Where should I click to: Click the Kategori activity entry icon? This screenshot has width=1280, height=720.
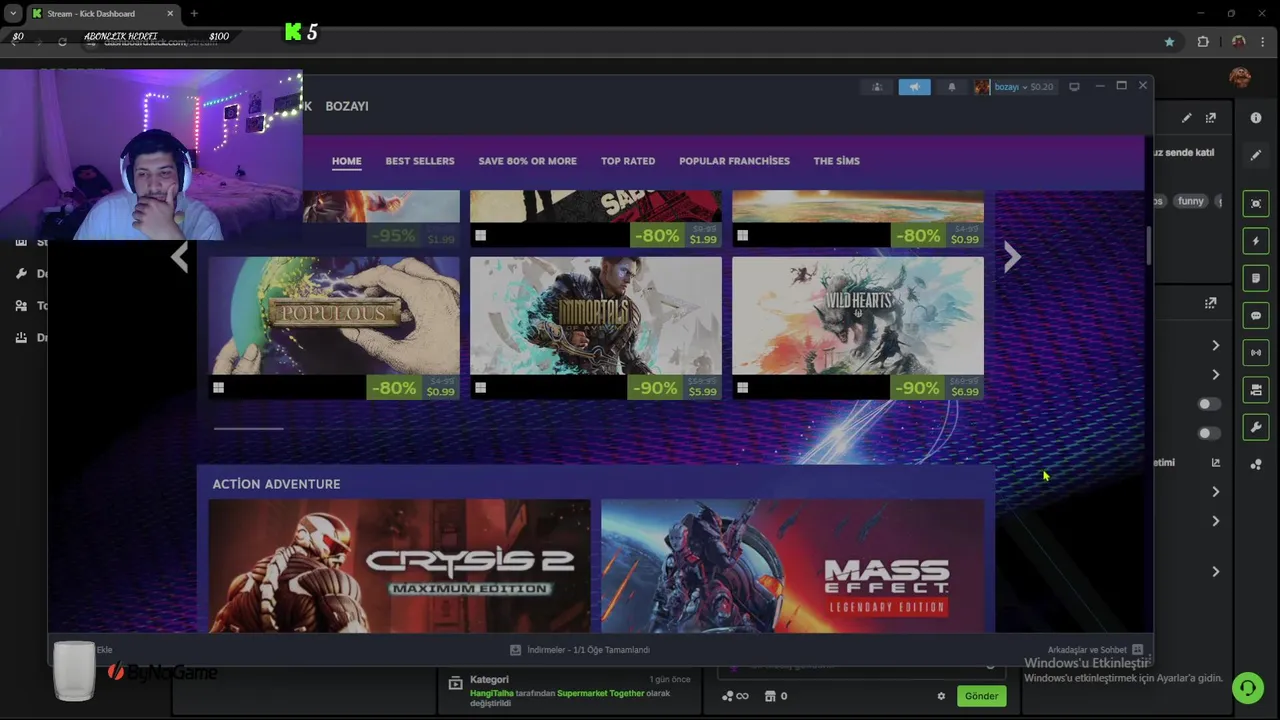coord(455,683)
